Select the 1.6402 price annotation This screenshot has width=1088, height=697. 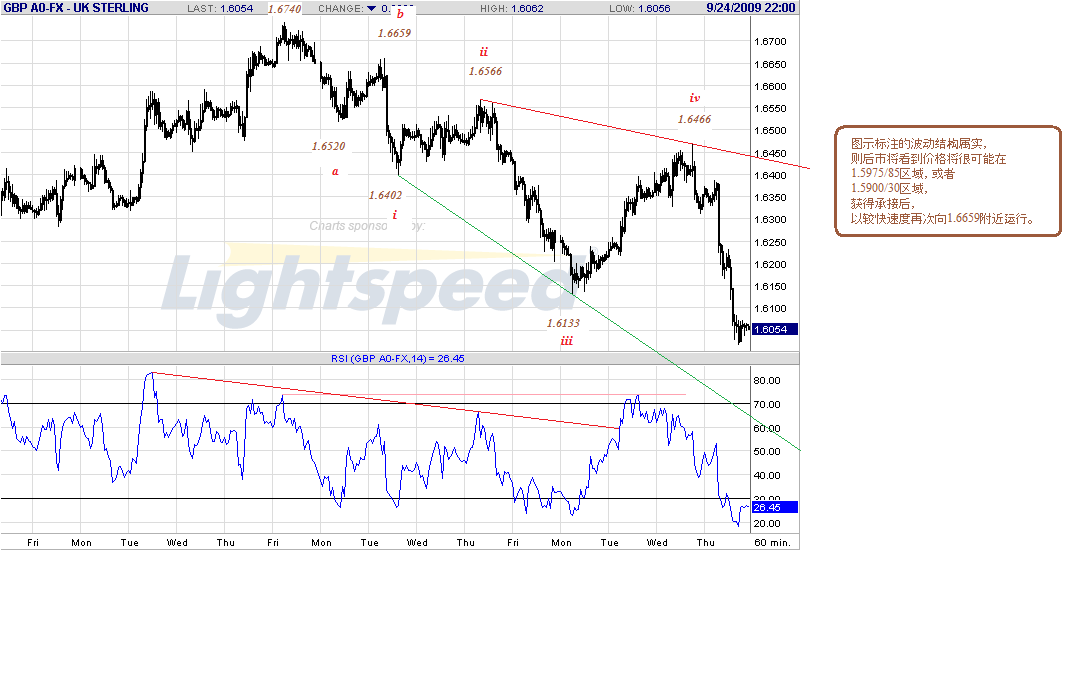tap(385, 195)
